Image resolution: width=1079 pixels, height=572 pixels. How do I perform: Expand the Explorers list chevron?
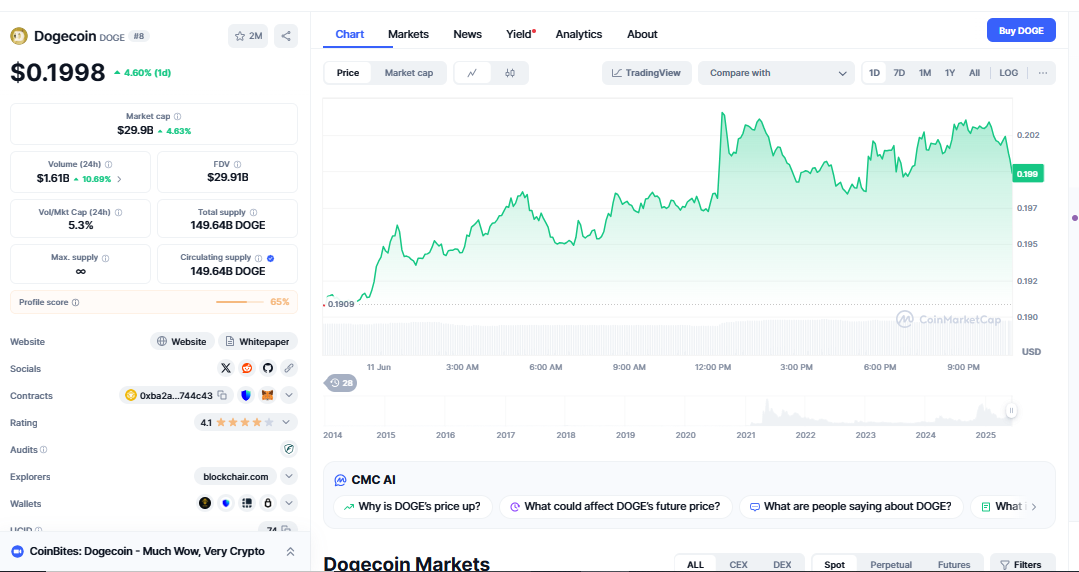289,476
